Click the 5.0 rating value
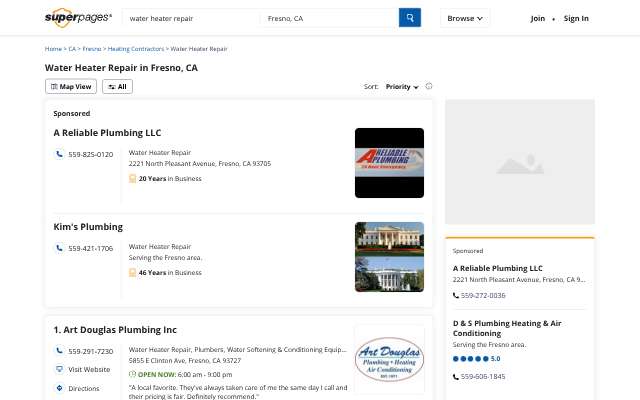The image size is (640, 400). click(495, 359)
